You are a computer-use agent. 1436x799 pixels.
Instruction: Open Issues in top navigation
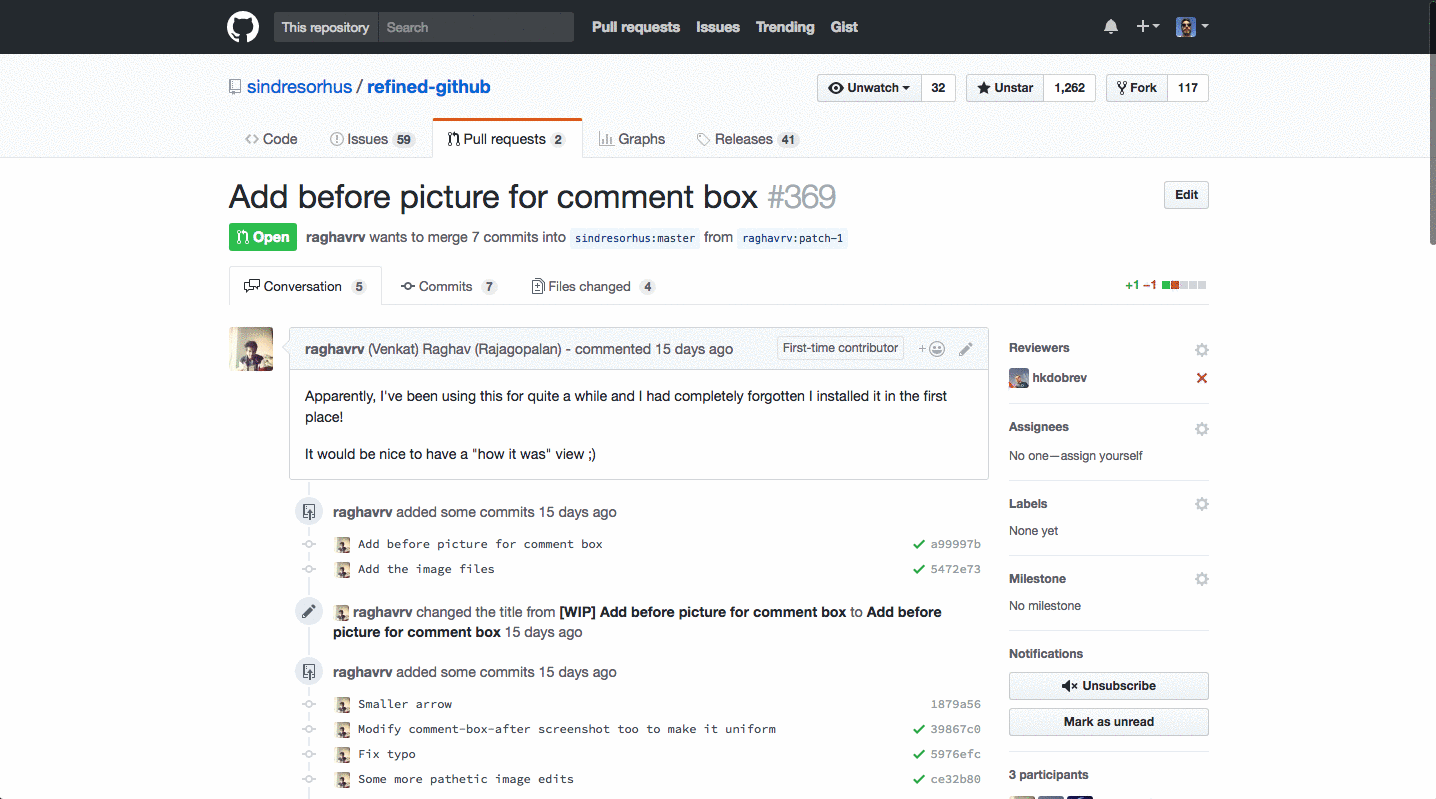pos(718,27)
